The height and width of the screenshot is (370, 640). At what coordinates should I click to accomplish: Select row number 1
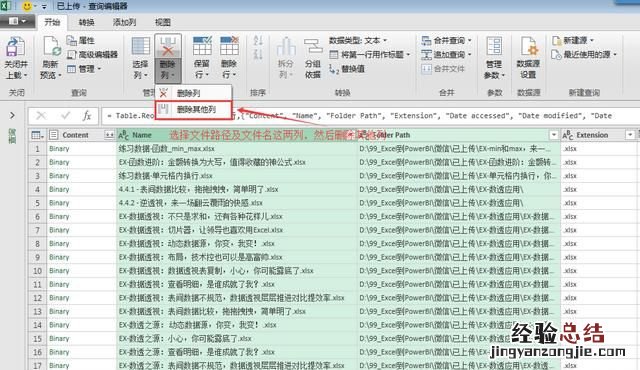tap(37, 149)
